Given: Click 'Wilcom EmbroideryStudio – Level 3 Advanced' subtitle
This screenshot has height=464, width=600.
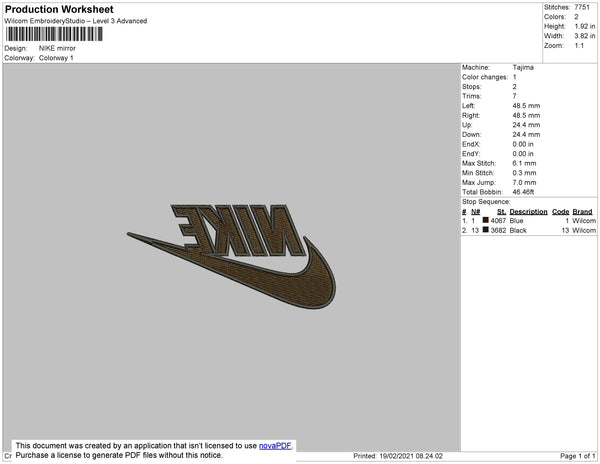Looking at the screenshot, I should pyautogui.click(x=75, y=21).
